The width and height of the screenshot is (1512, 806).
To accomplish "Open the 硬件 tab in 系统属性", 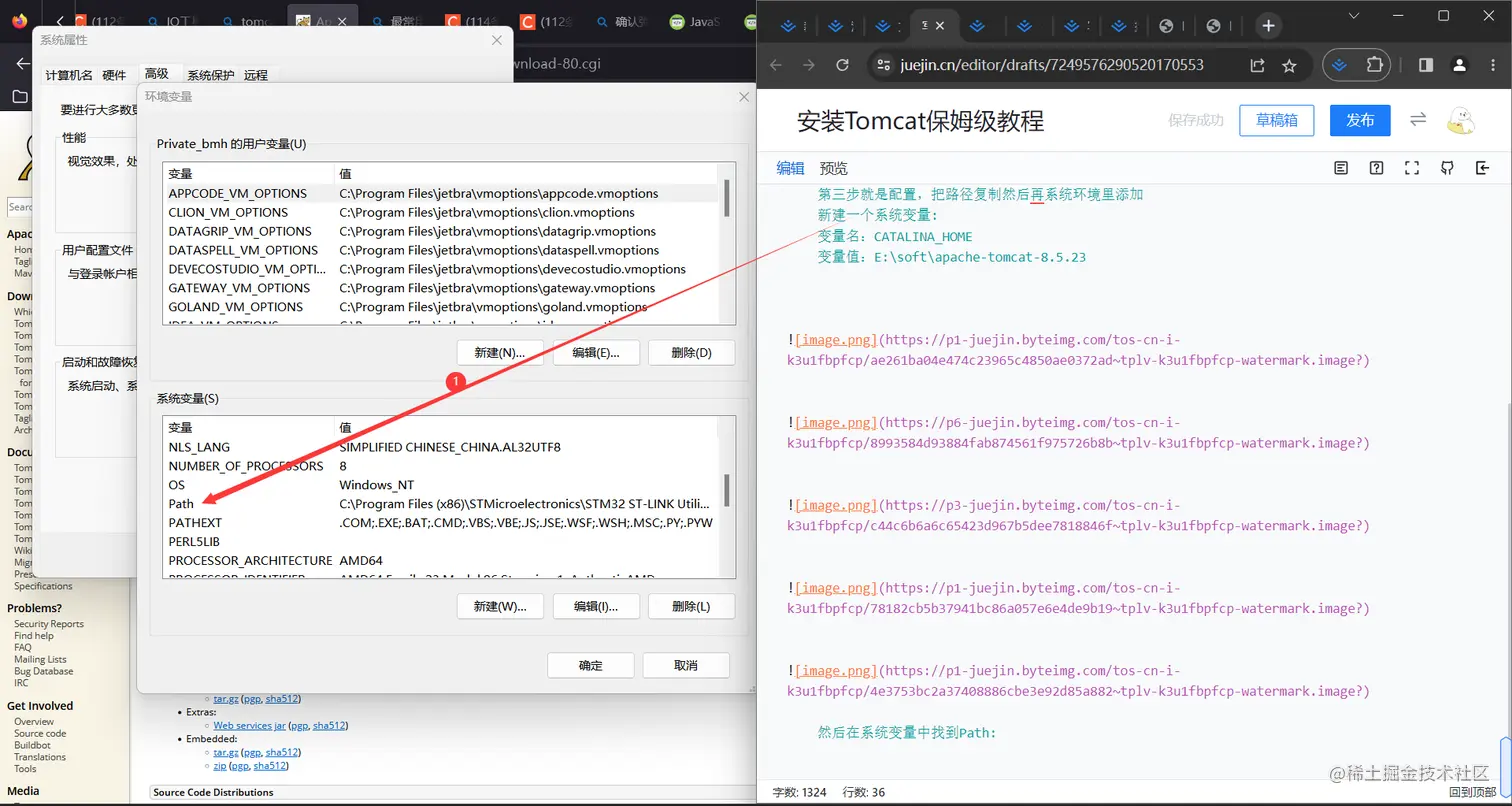I will click(x=114, y=75).
